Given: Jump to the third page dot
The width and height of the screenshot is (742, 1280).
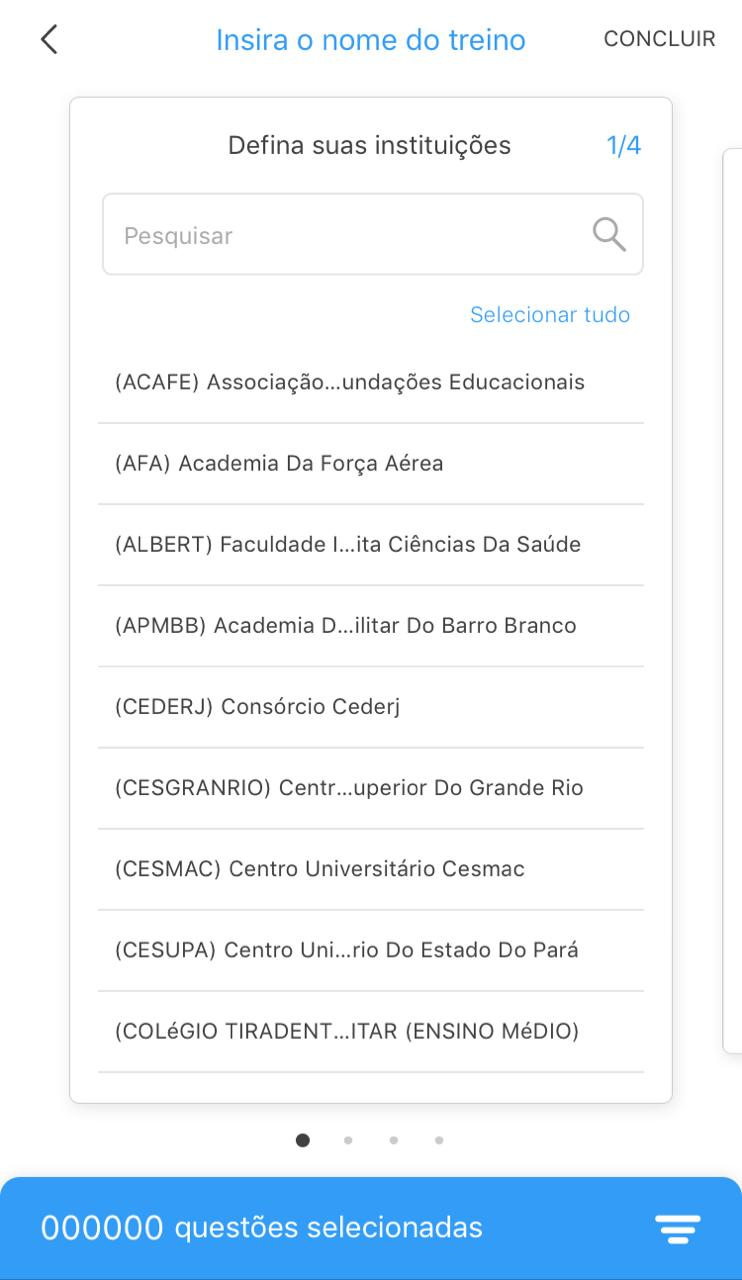Looking at the screenshot, I should tap(394, 1140).
